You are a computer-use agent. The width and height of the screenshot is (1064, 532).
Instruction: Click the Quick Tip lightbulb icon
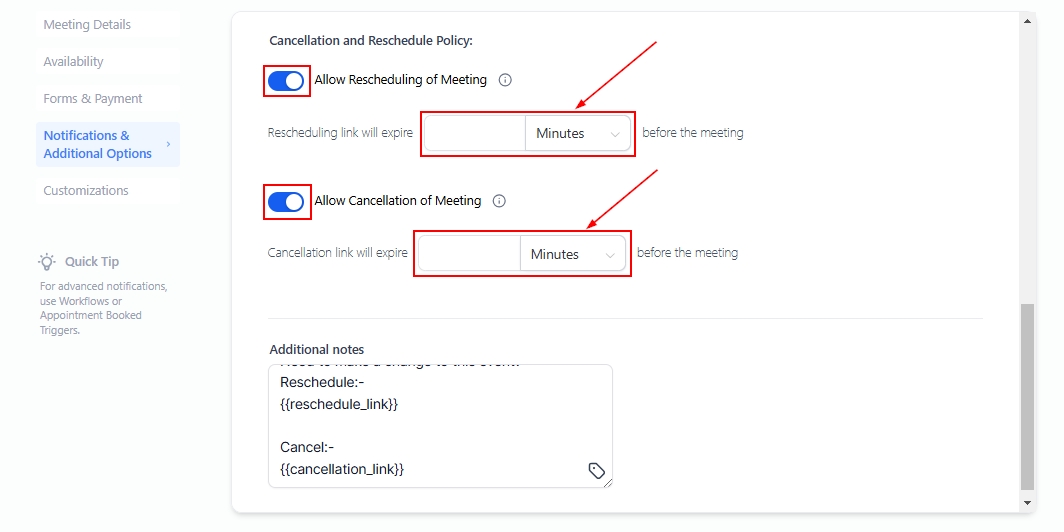[x=47, y=262]
